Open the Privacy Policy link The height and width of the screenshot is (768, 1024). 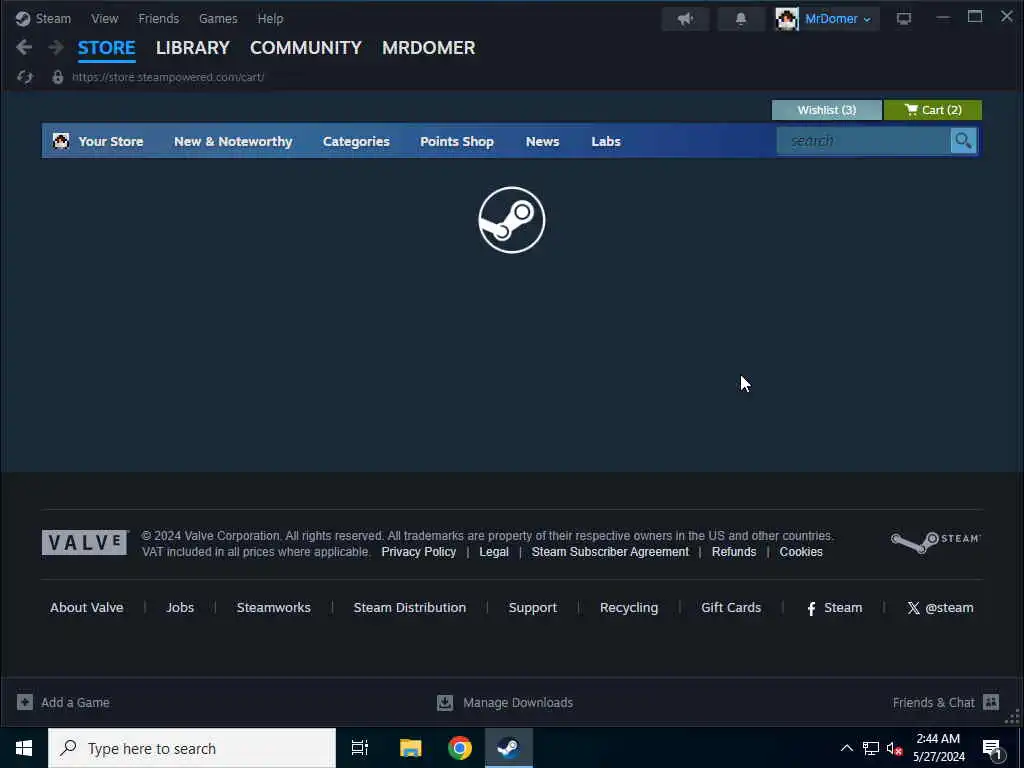coord(419,552)
